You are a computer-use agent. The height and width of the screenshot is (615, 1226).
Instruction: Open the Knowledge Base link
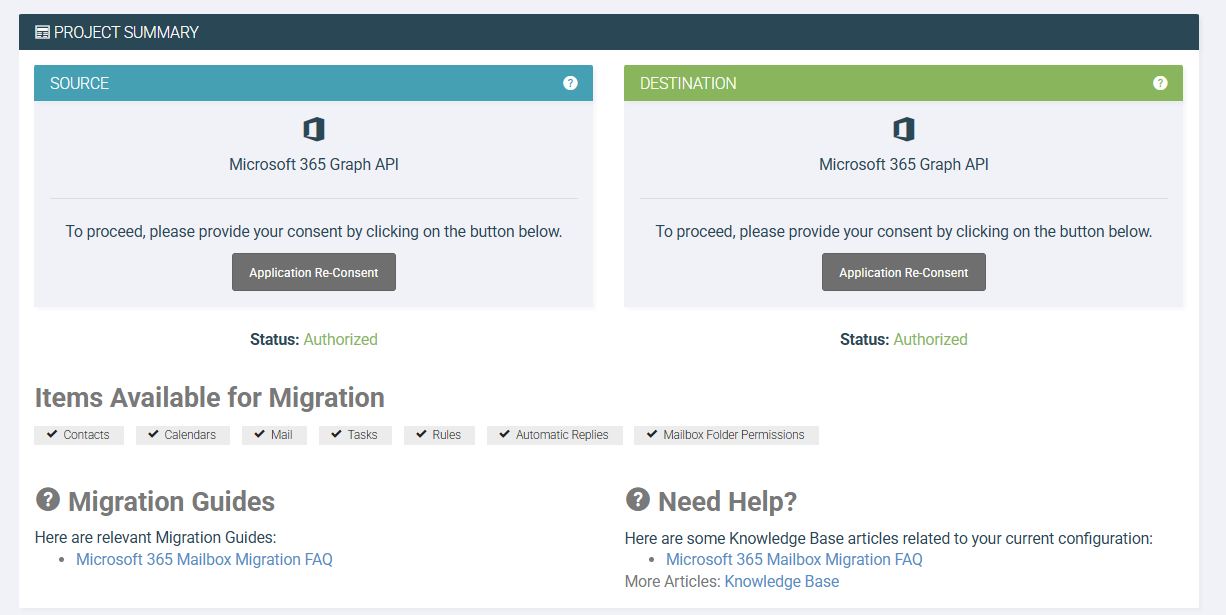pyautogui.click(x=782, y=582)
